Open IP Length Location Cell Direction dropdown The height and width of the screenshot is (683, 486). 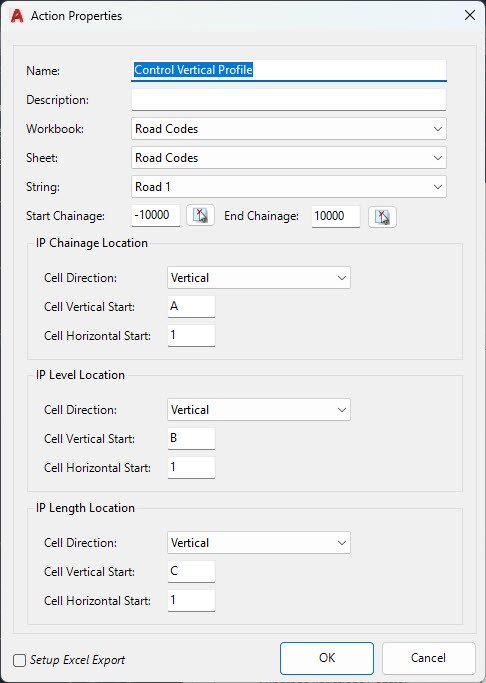point(259,543)
